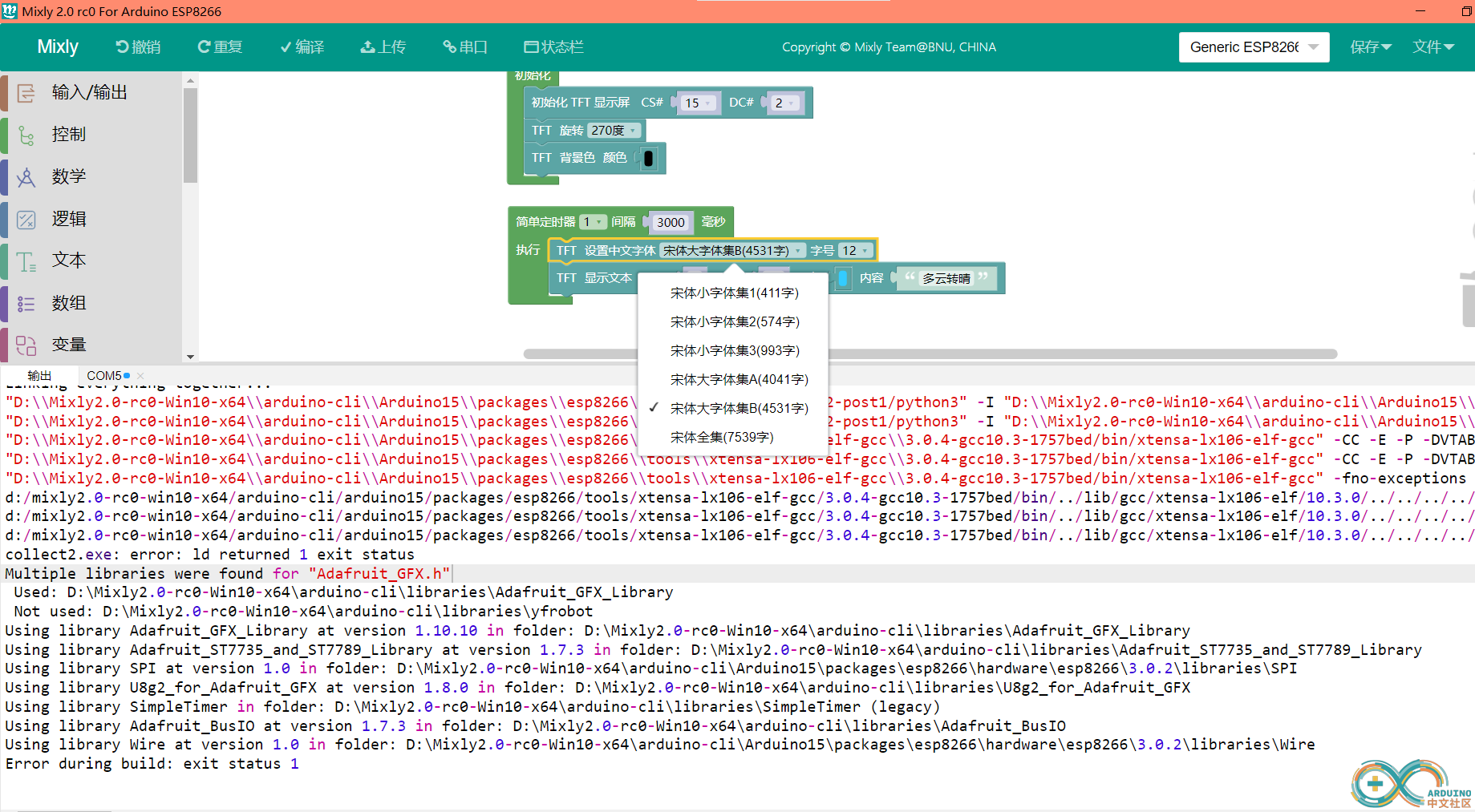Choose checked 宋体大字体集B(4531字) option
Viewport: 1475px width, 812px height.
tap(734, 409)
